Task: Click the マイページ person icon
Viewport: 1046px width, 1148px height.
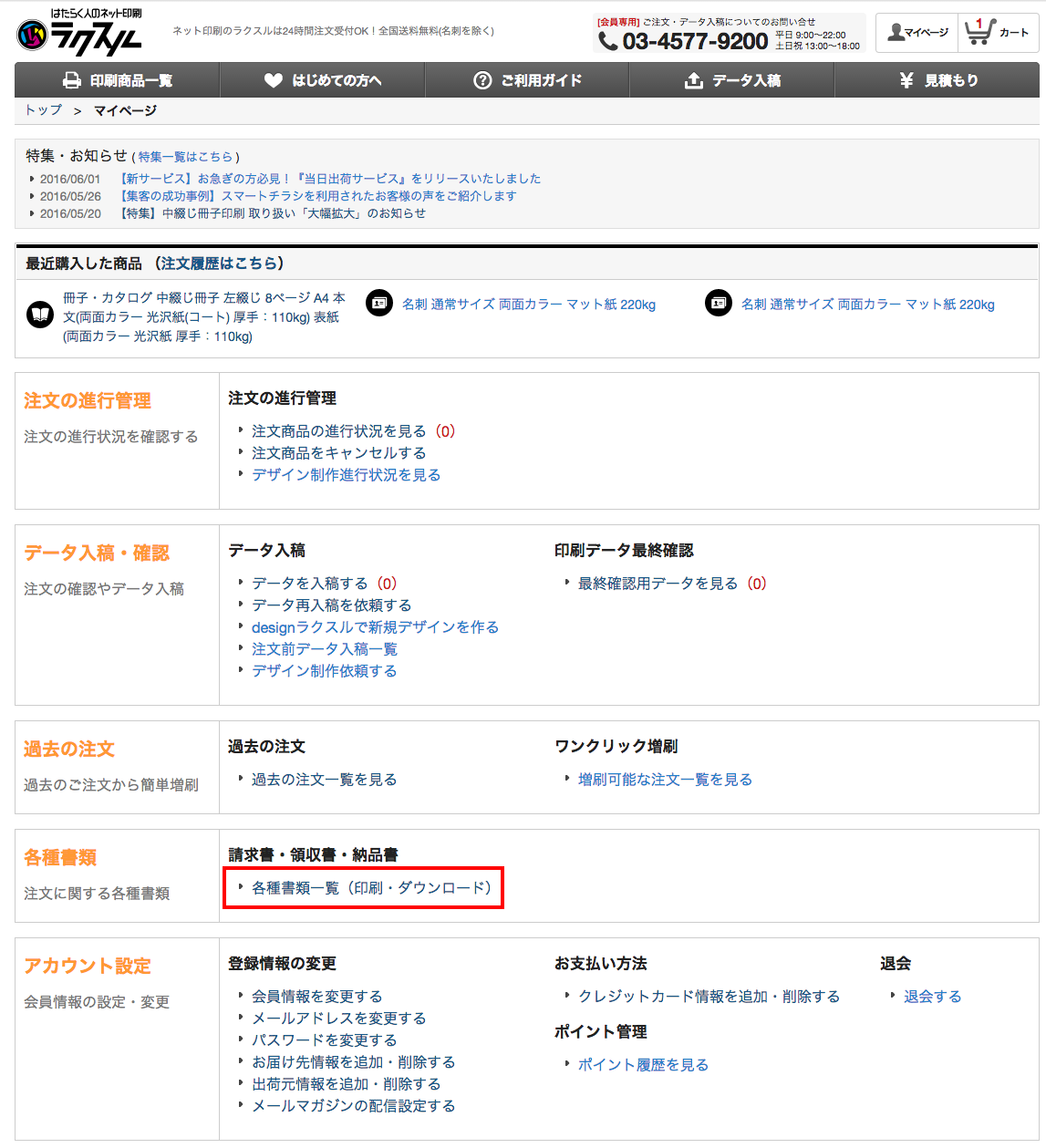Action: tap(896, 33)
